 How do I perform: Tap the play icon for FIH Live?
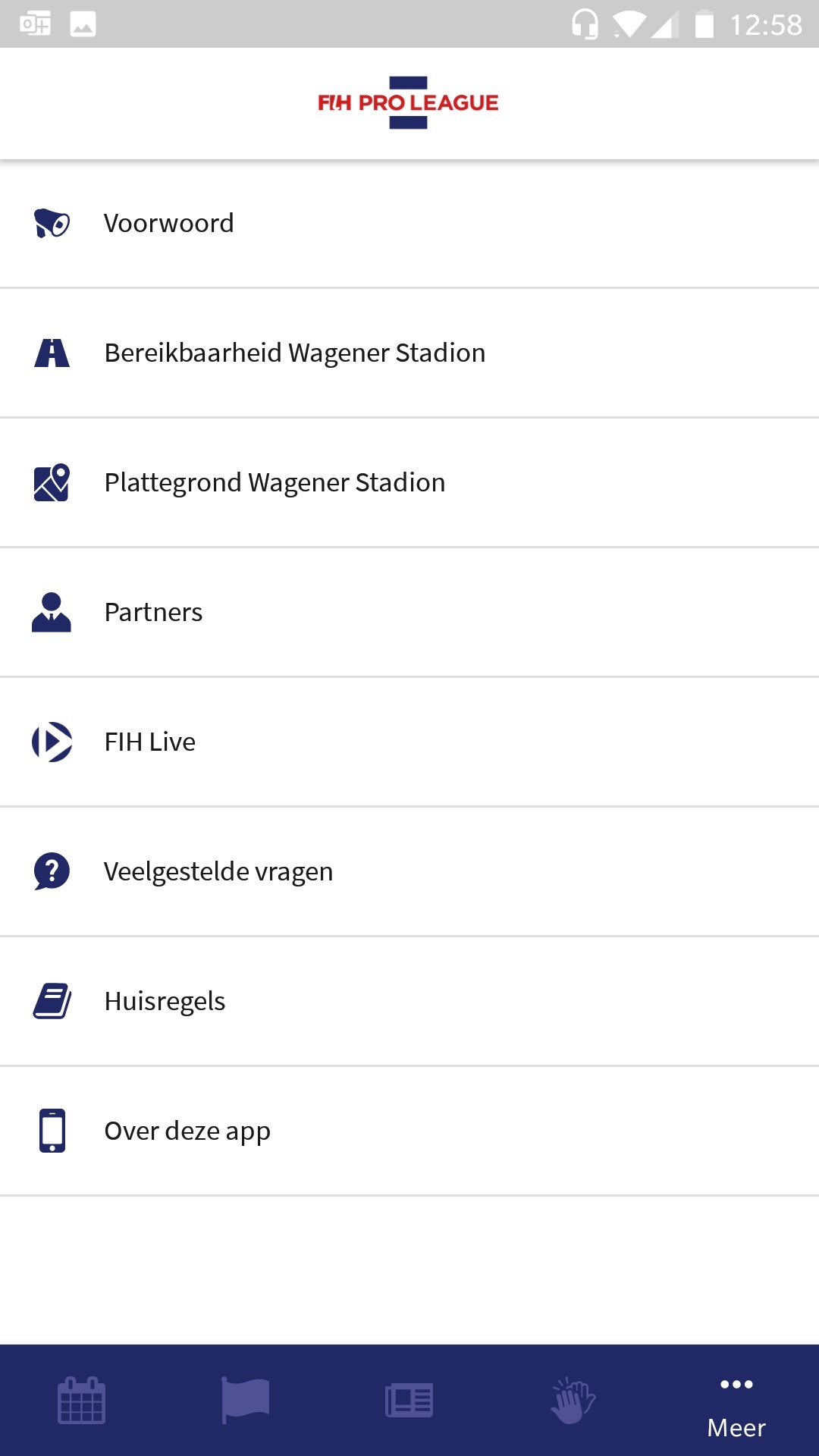[x=52, y=742]
